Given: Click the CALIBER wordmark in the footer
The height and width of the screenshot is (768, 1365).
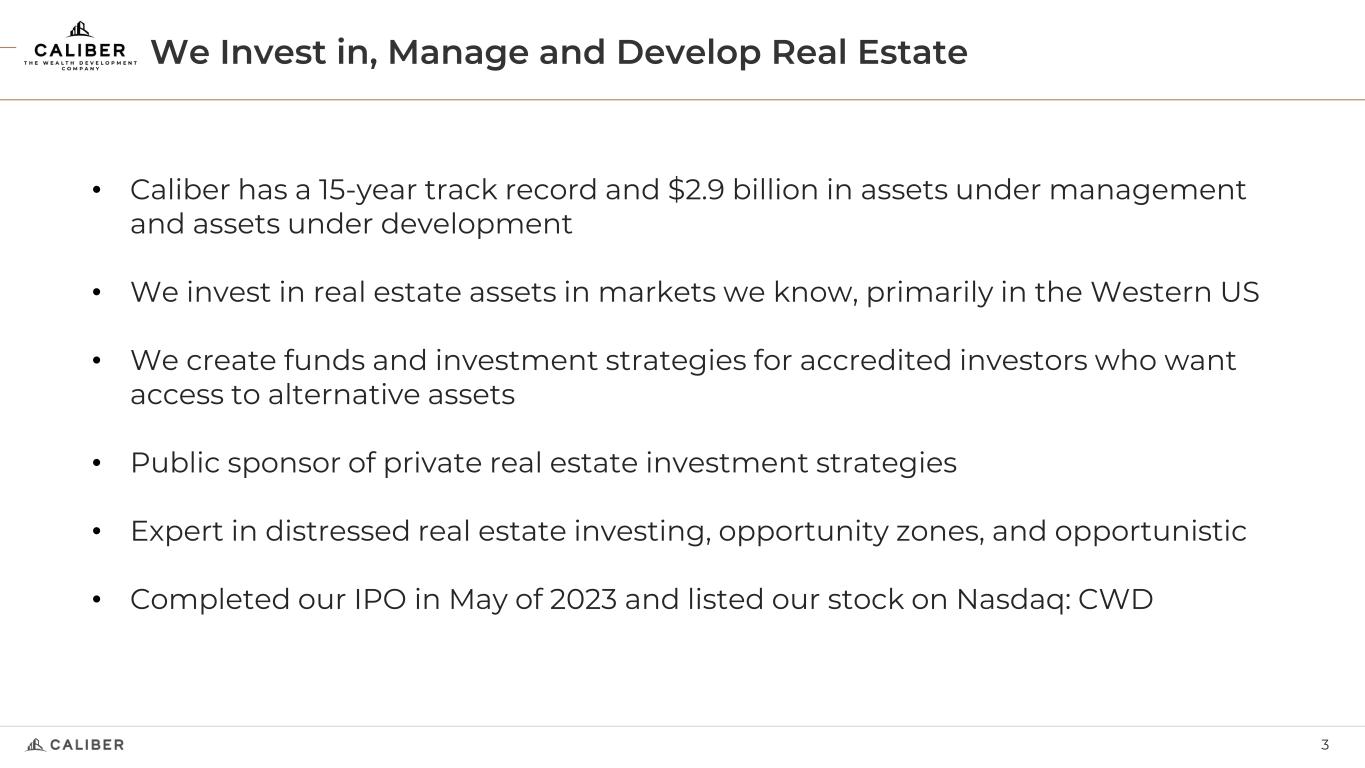Looking at the screenshot, I should 87,745.
